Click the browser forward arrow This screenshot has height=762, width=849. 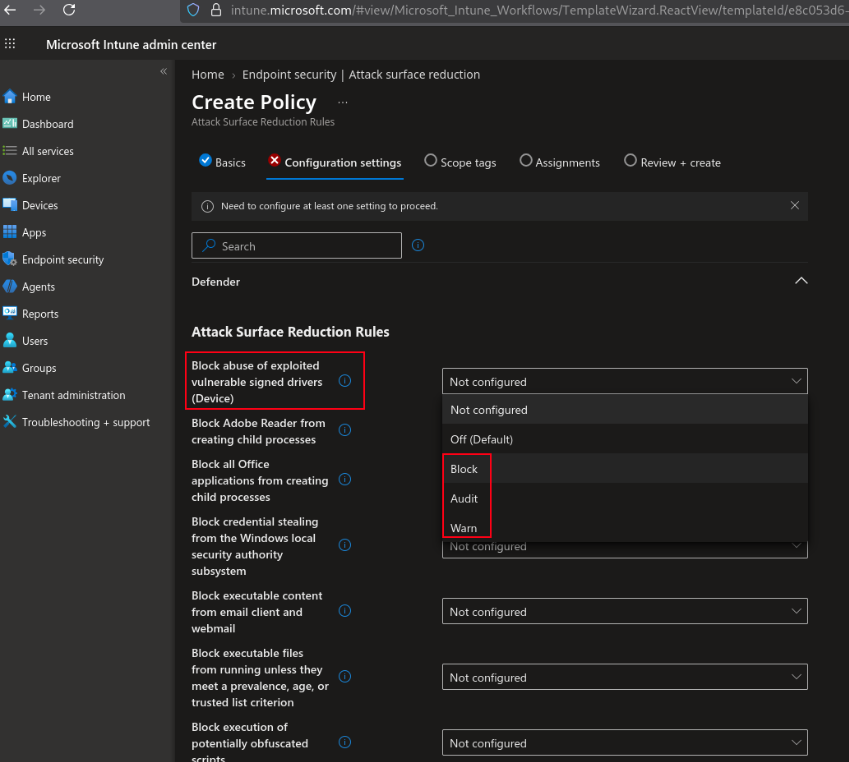(39, 10)
